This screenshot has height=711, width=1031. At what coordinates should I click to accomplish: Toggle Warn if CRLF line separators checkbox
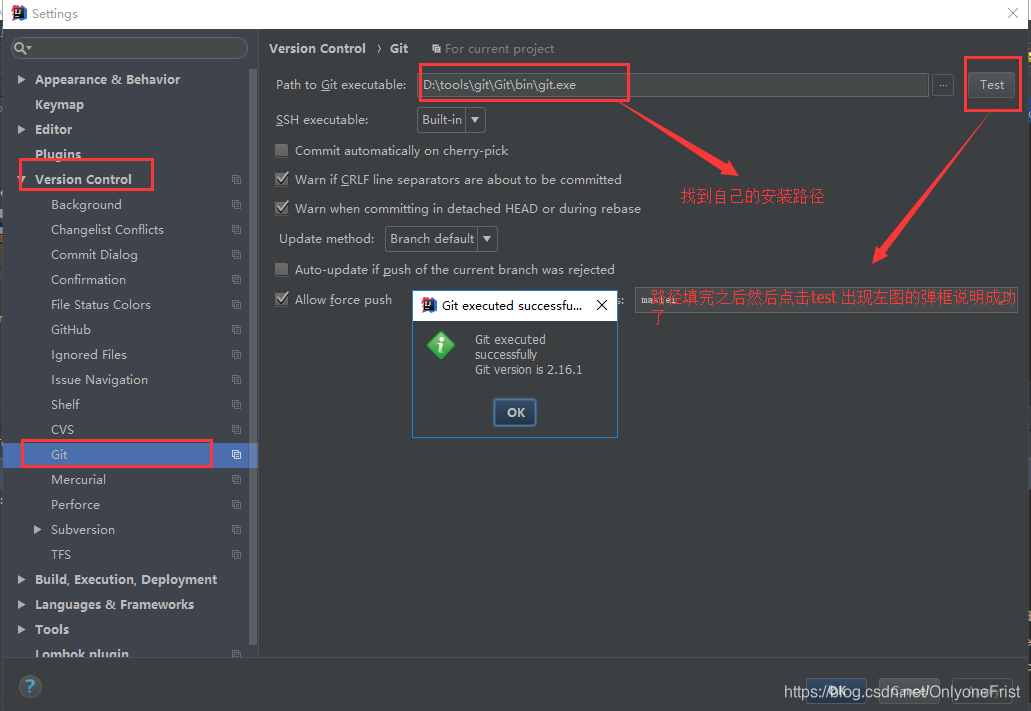click(x=281, y=179)
